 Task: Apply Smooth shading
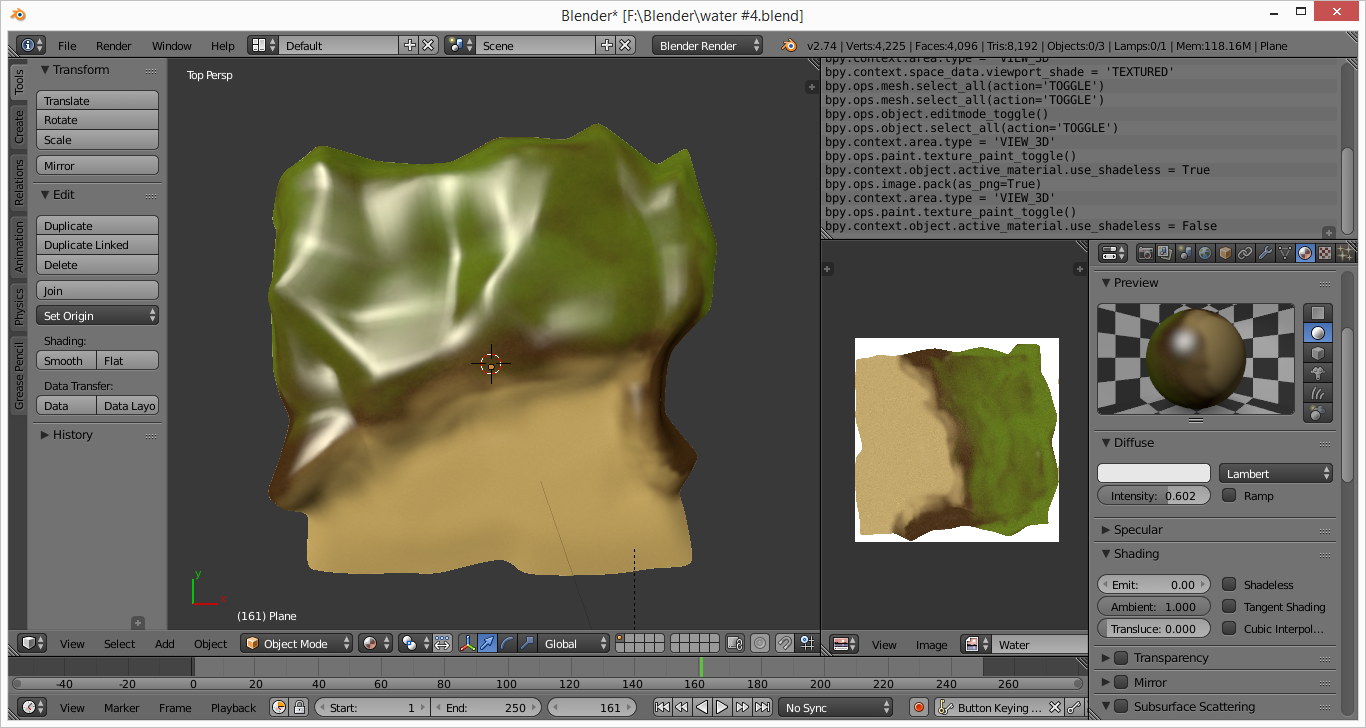tap(65, 360)
